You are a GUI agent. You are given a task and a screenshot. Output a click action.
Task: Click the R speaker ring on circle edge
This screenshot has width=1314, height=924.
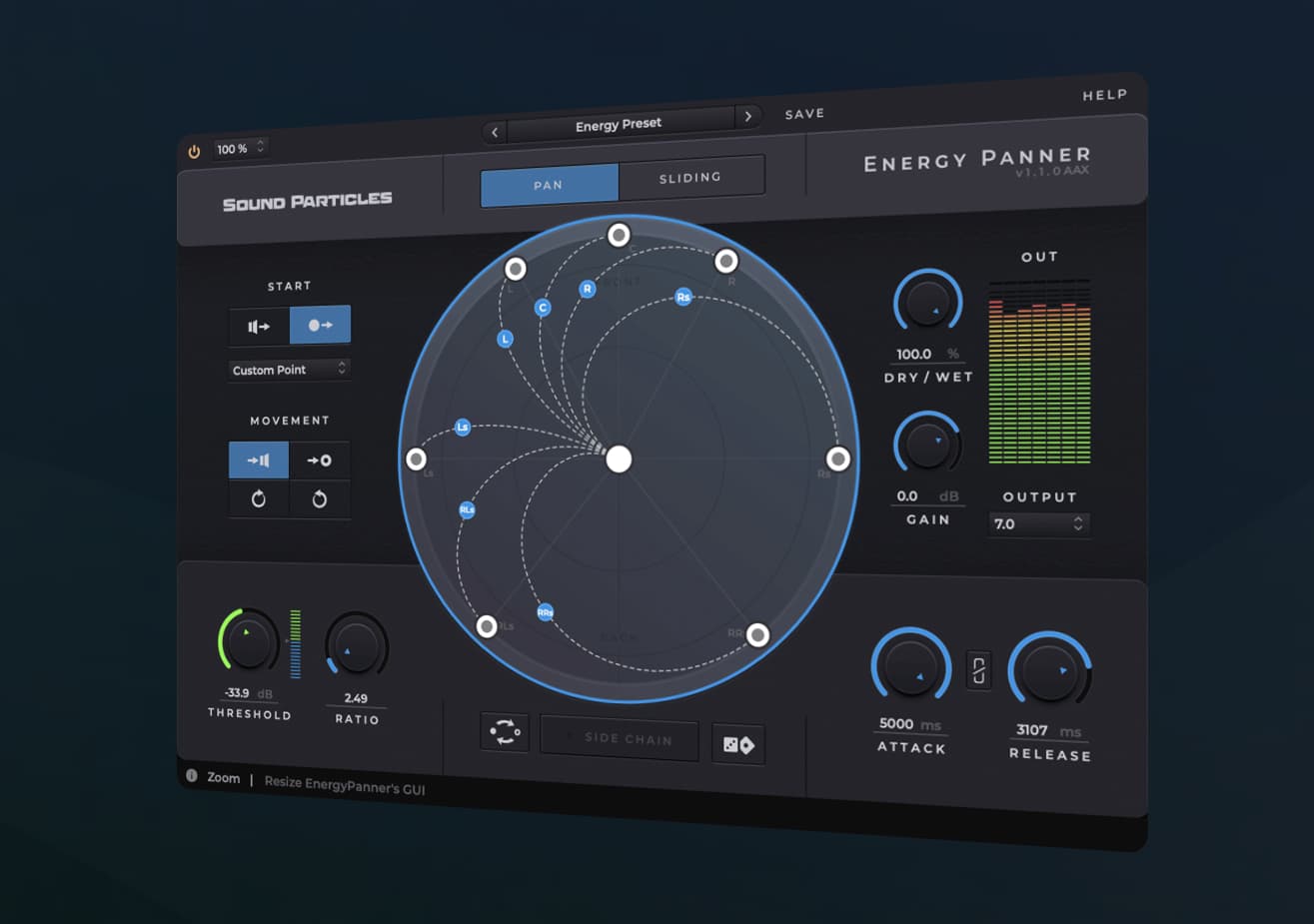(x=726, y=261)
